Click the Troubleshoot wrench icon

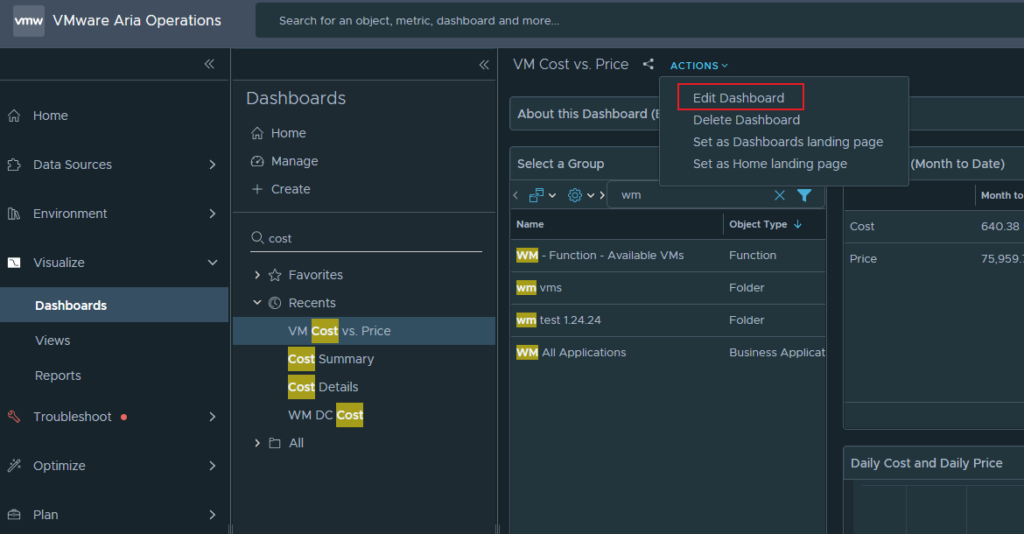[14, 416]
